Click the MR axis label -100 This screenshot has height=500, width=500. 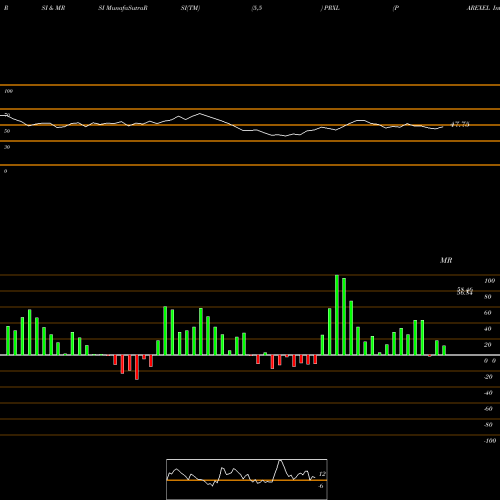point(490,441)
